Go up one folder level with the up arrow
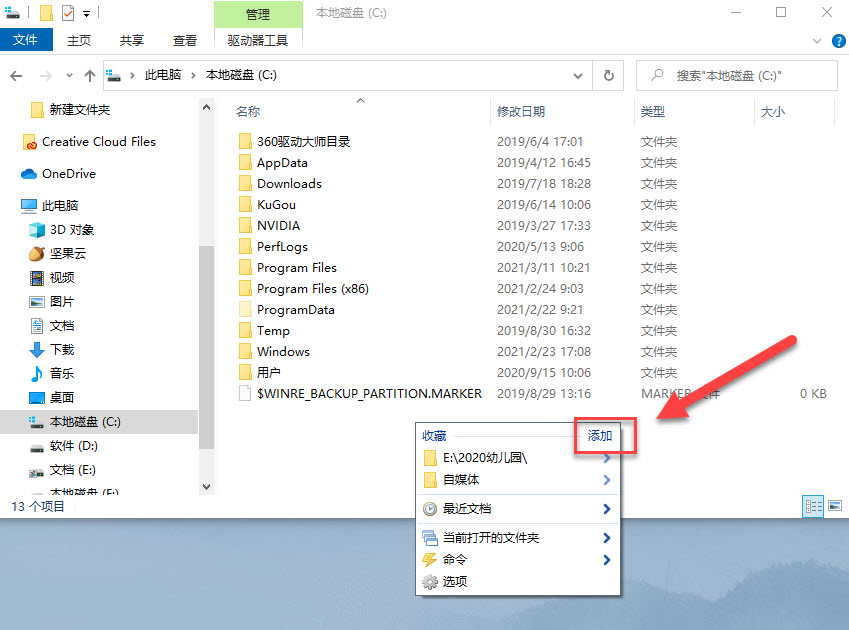This screenshot has height=630, width=849. [90, 75]
